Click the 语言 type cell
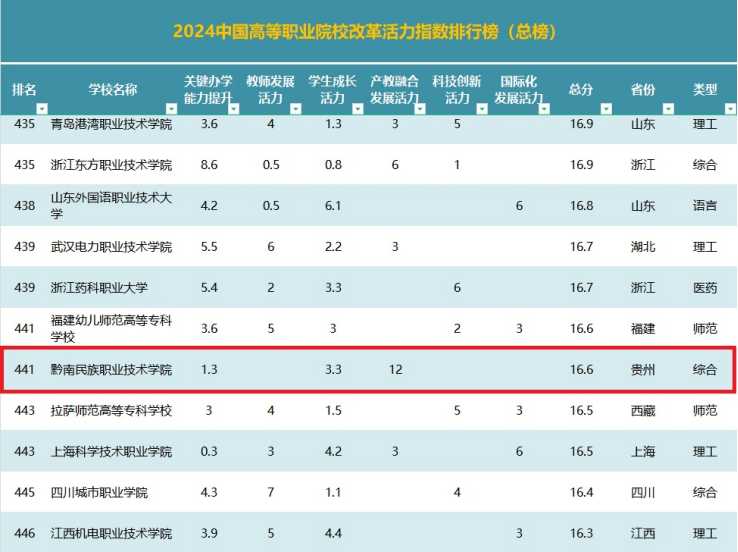This screenshot has height=552, width=738. (704, 206)
